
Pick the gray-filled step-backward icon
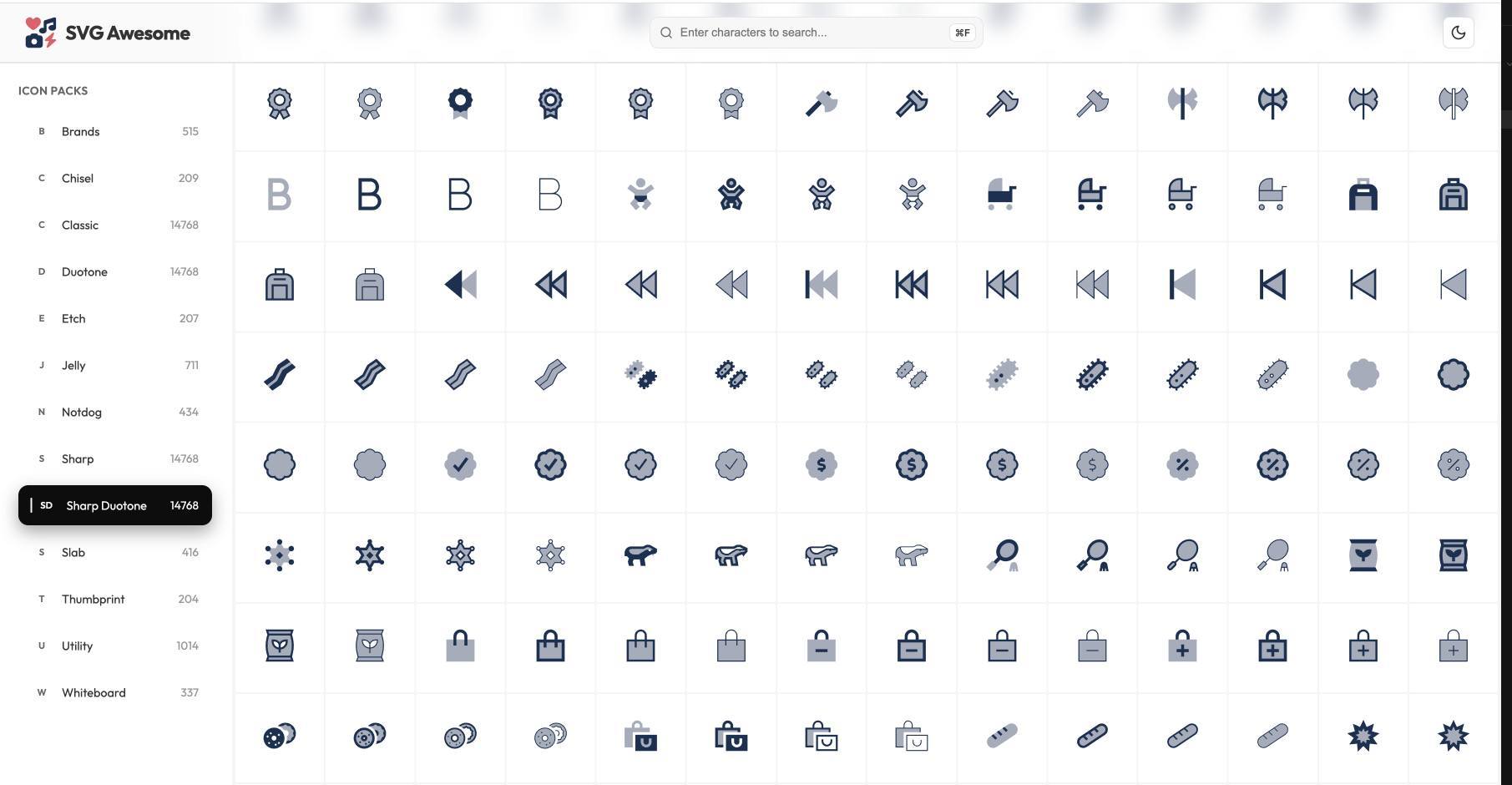[1182, 285]
